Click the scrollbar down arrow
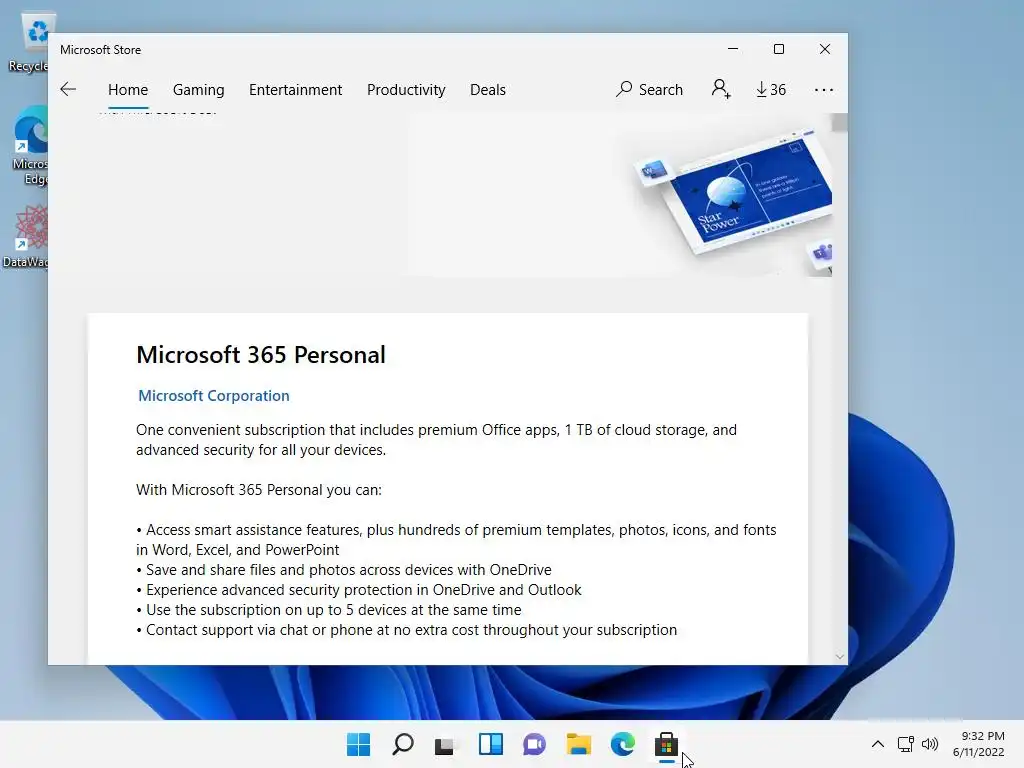Screen dimensions: 1024x768 click(840, 656)
